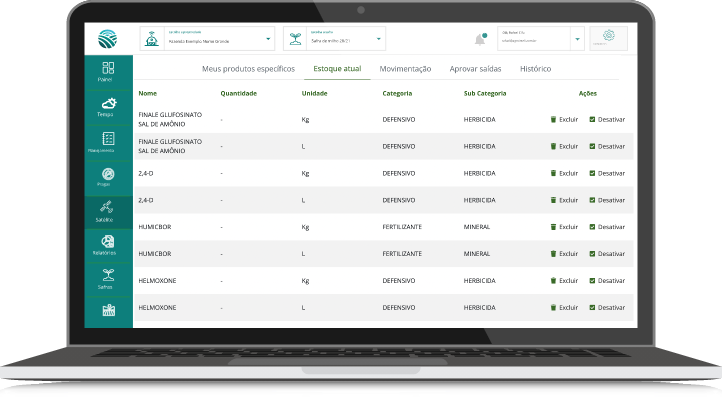This screenshot has width=722, height=400.
Task: Click the safra name text in the selector
Action: coord(331,41)
